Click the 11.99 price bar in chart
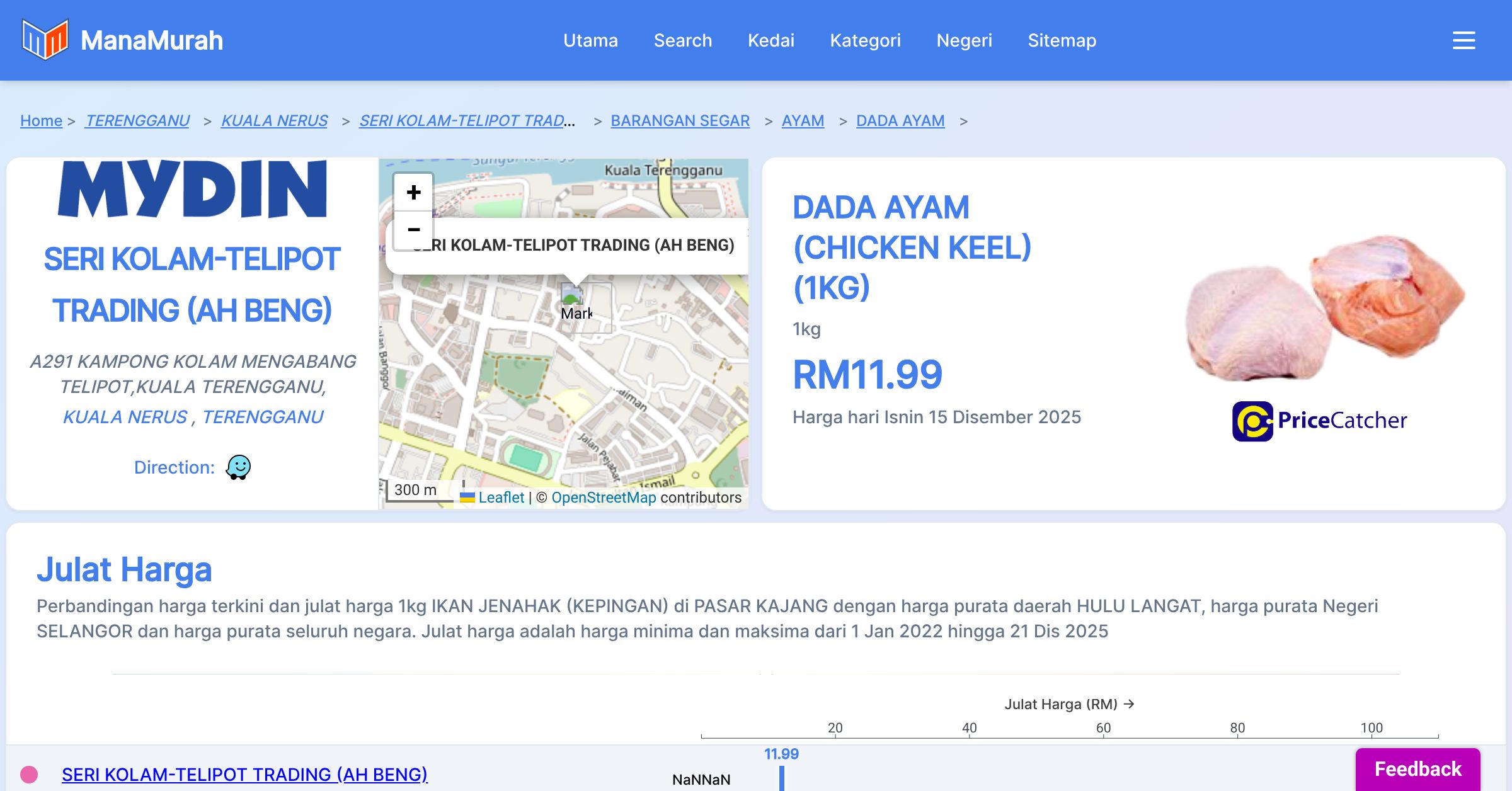Screen dimensions: 1512x791 pyautogui.click(x=782, y=778)
